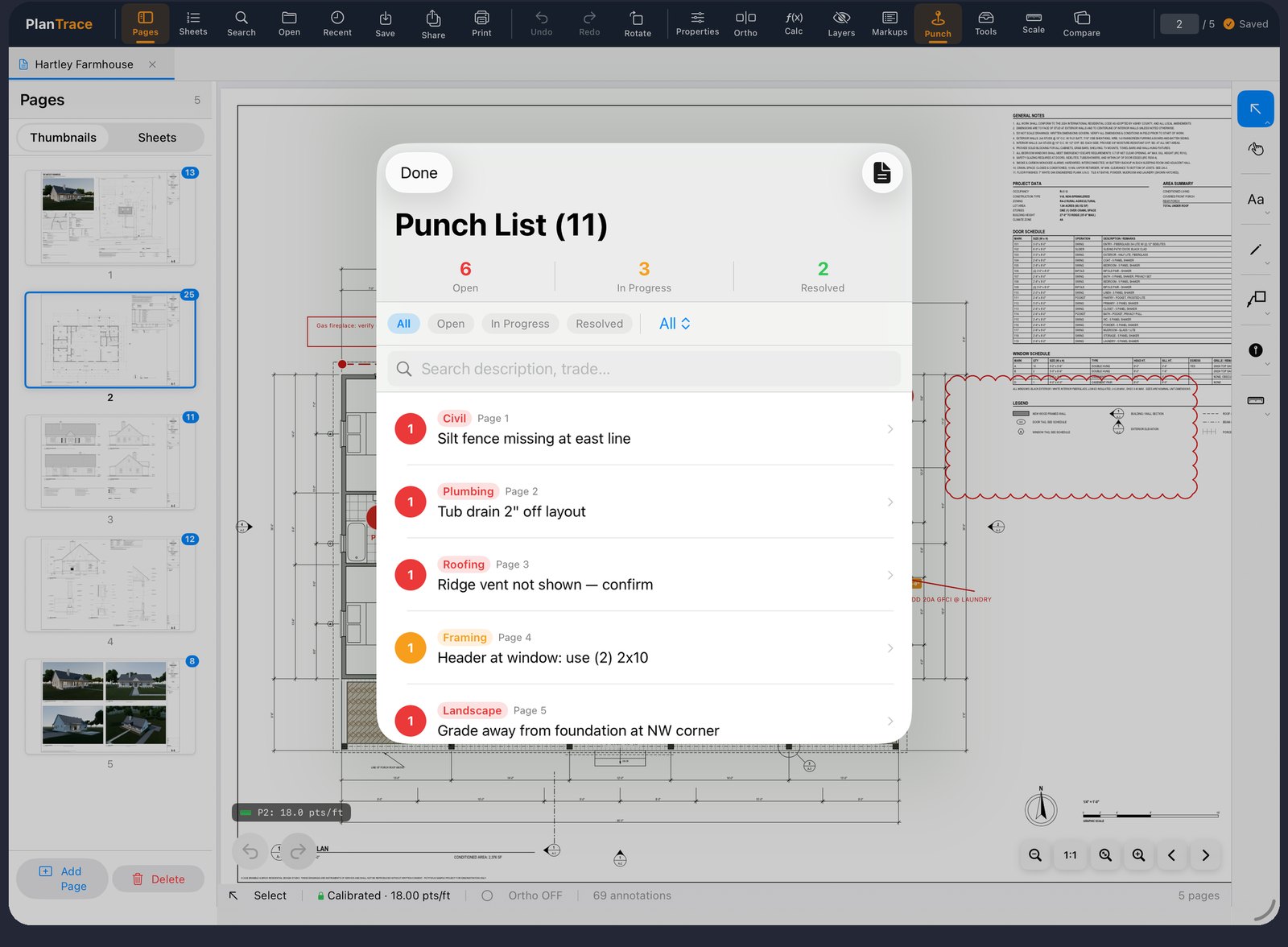This screenshot has width=1288, height=947.
Task: Select the text Aa tool
Action: [1255, 200]
